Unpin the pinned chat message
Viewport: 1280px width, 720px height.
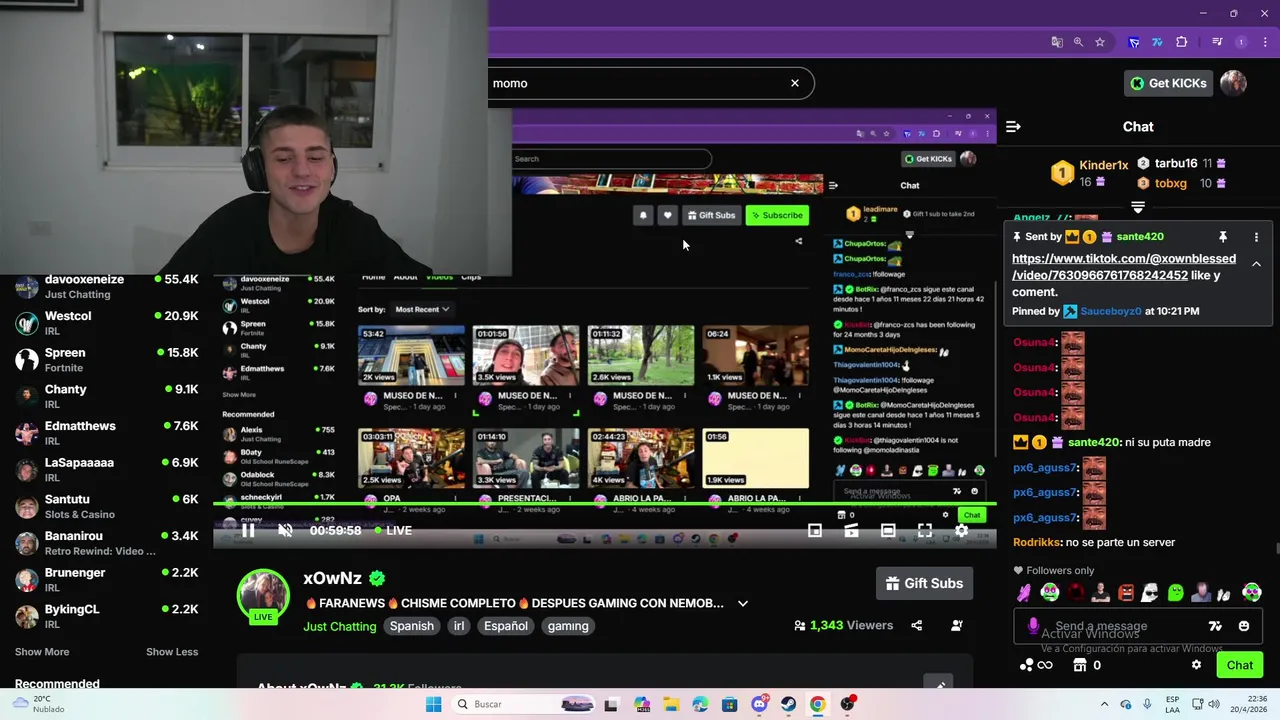point(1222,237)
